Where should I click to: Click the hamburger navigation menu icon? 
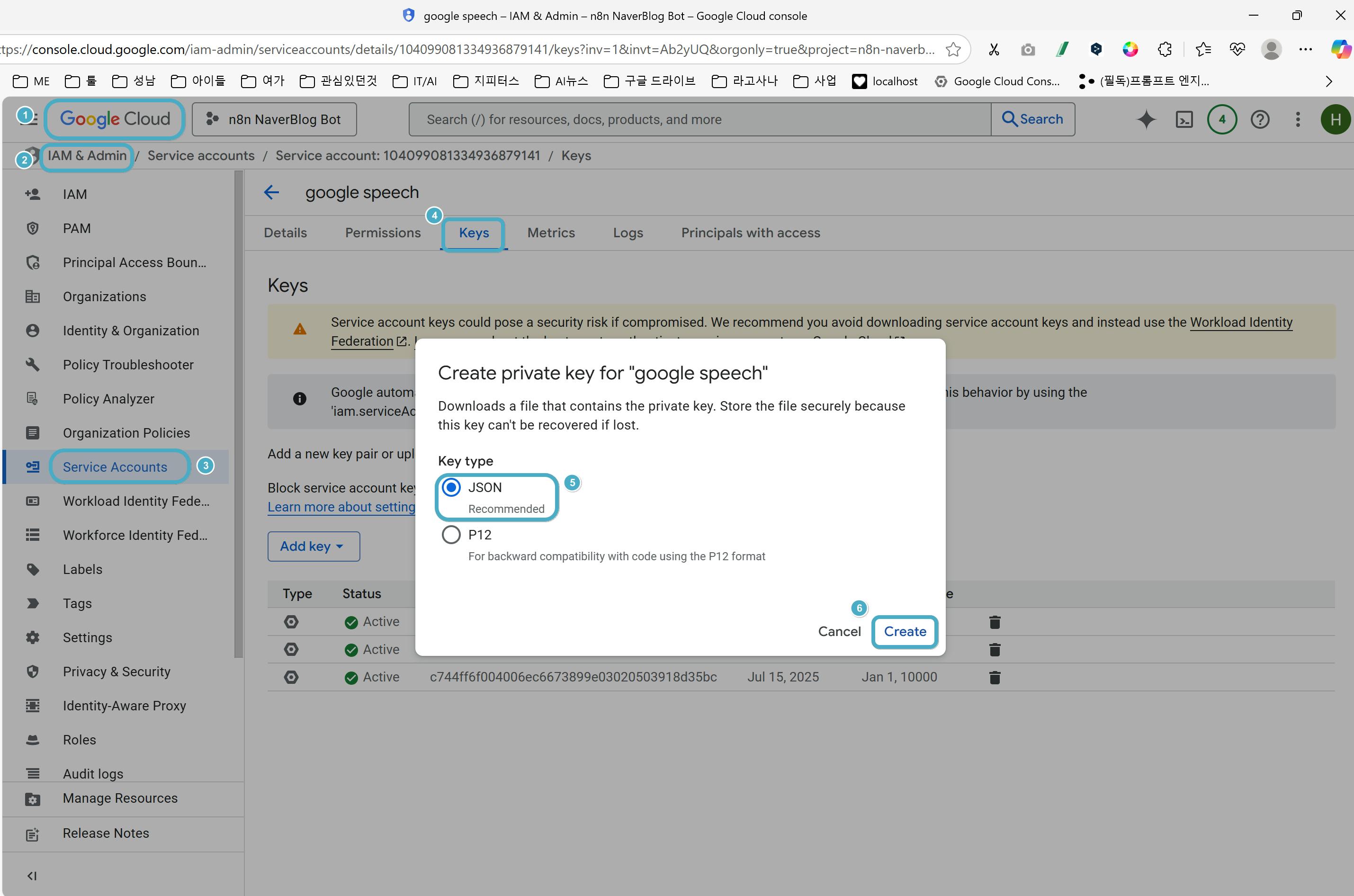point(30,119)
